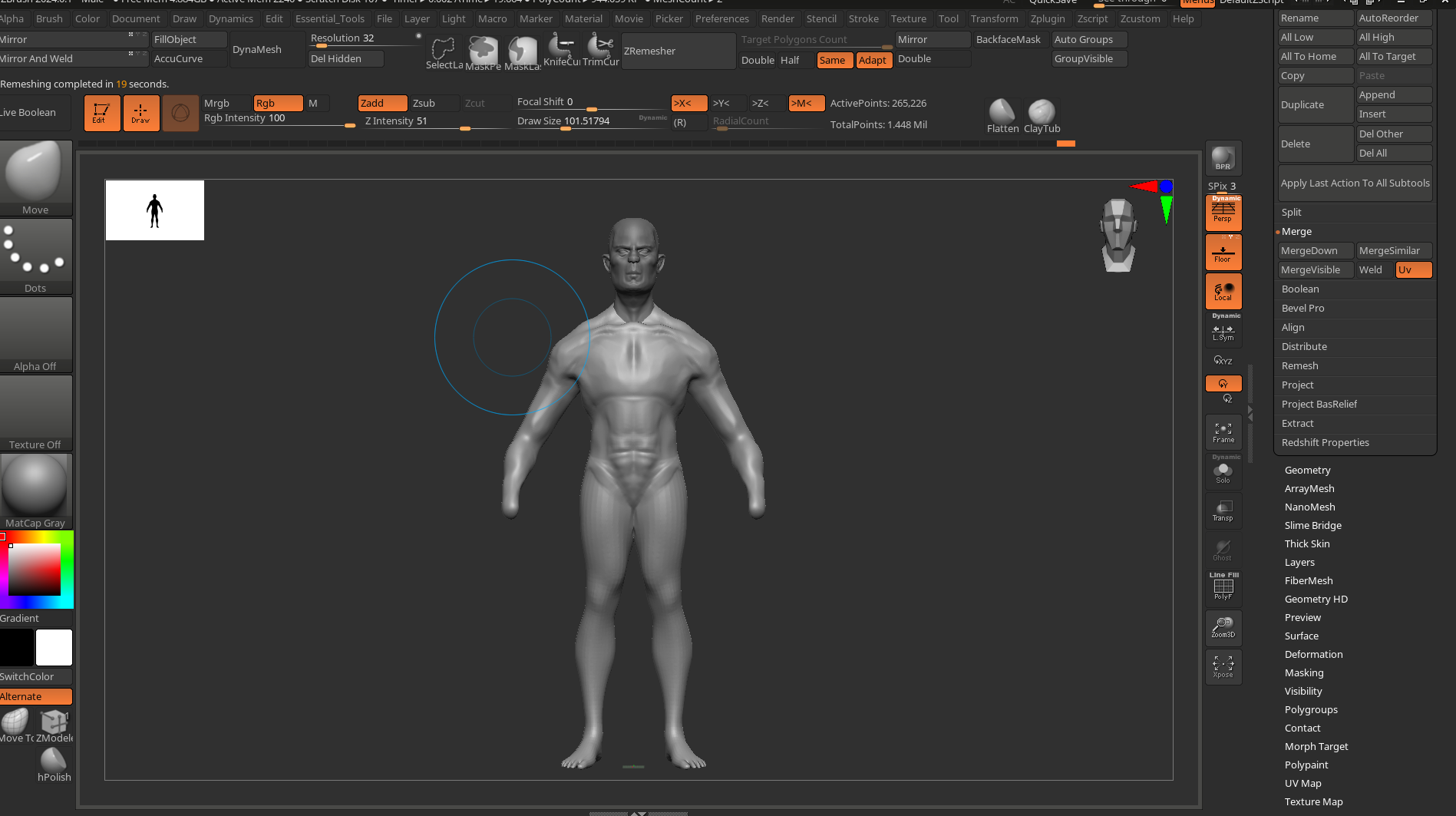The width and height of the screenshot is (1456, 816).
Task: Expand the Geometry subpalette
Action: [x=1308, y=471]
